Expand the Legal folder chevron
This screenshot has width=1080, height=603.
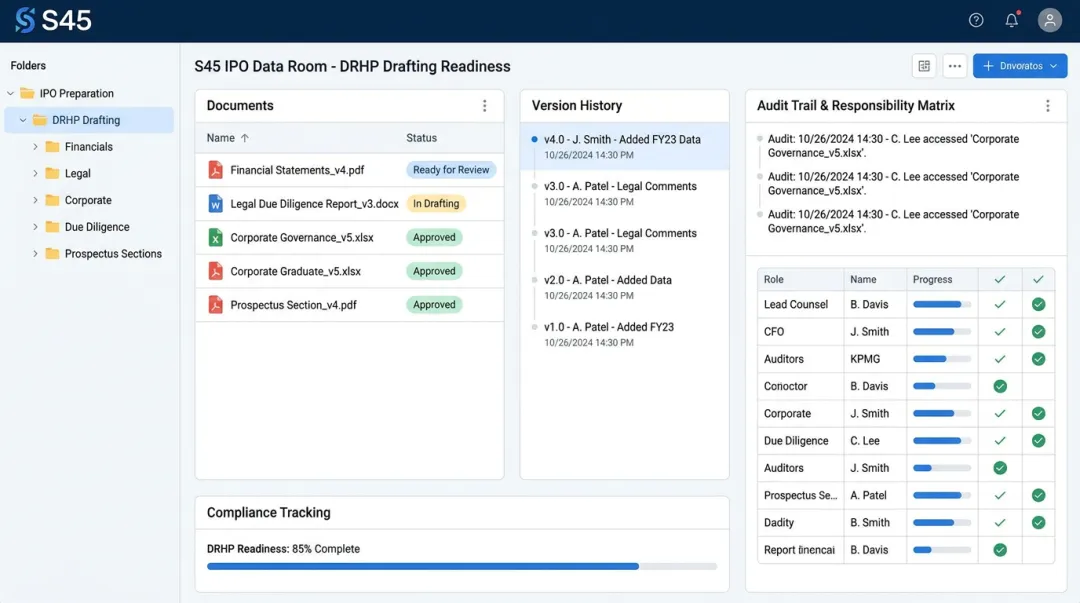[35, 173]
